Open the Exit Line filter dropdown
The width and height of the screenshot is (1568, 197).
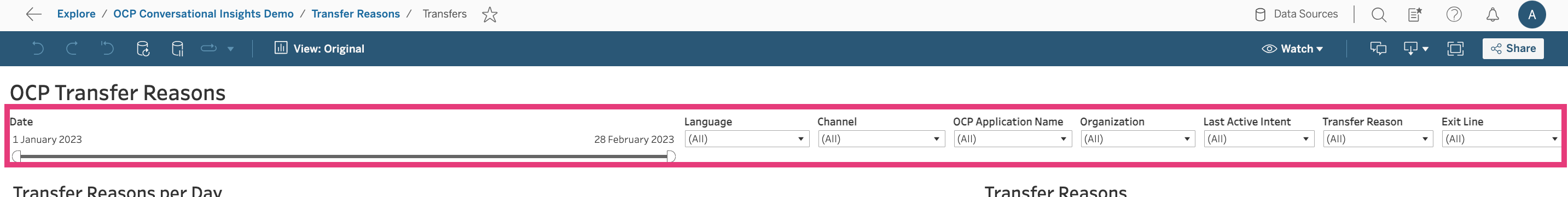[x=1501, y=139]
